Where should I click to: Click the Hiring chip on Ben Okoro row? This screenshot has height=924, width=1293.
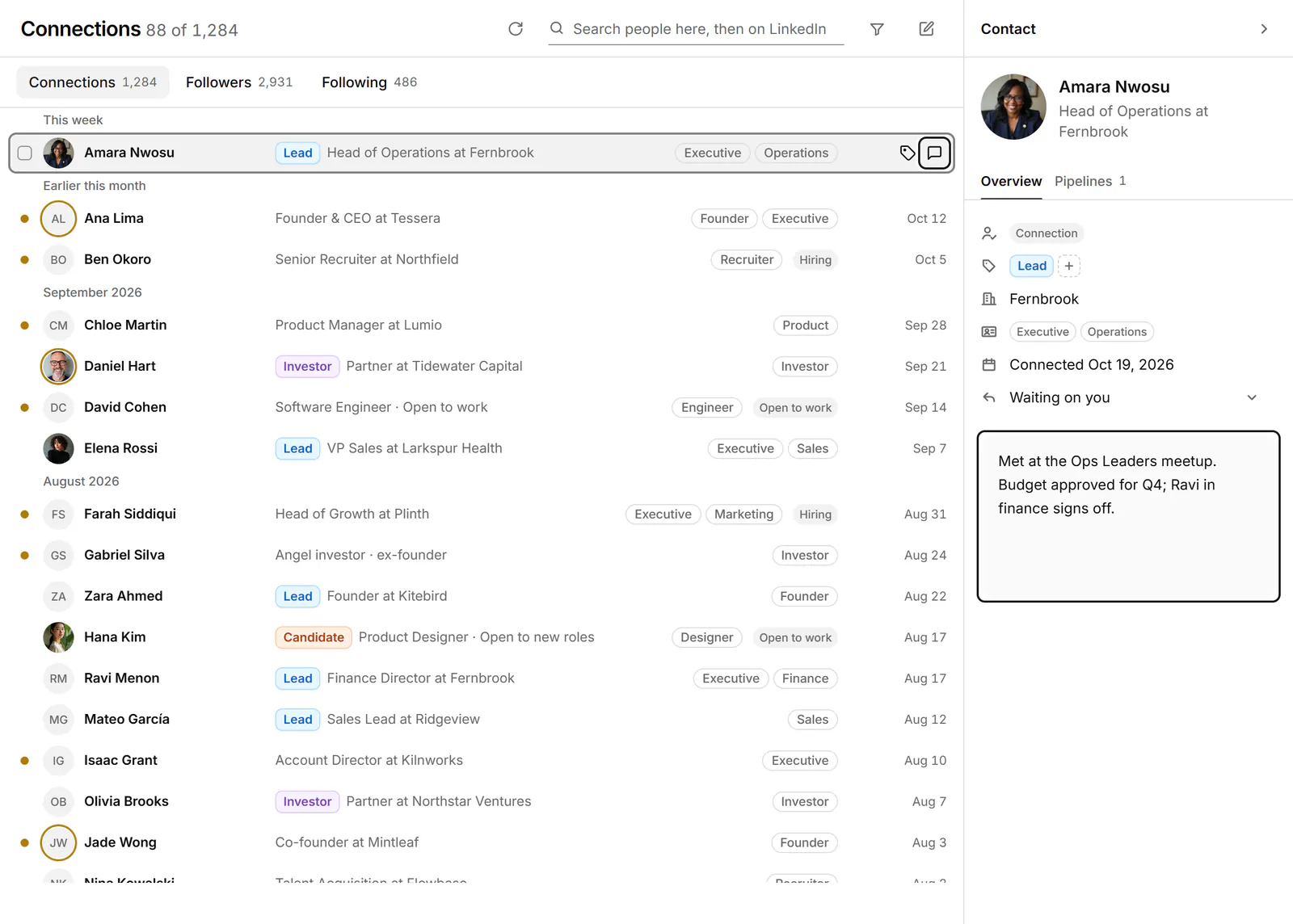[815, 259]
